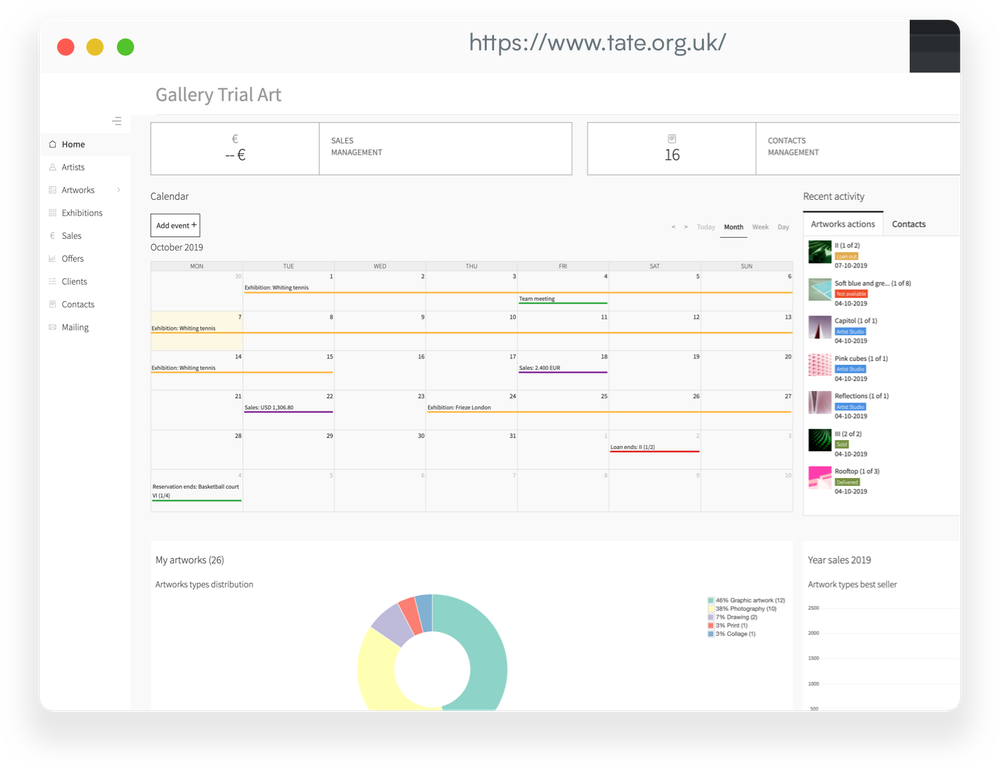Collapse the sidebar with the hamburger icon

point(117,121)
